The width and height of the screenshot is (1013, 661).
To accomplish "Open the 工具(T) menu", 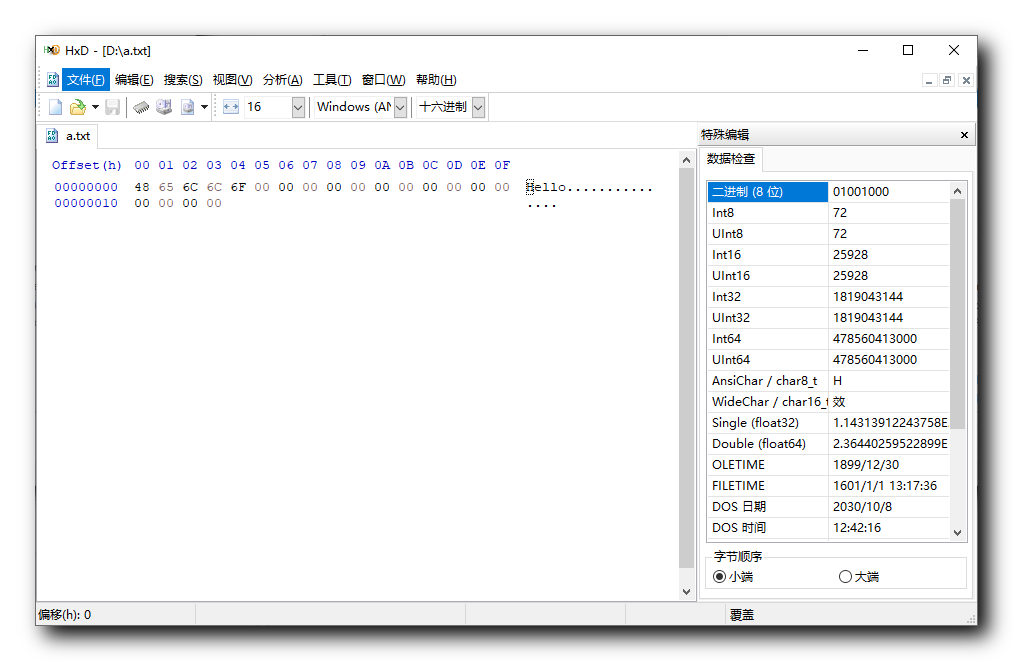I will 332,79.
